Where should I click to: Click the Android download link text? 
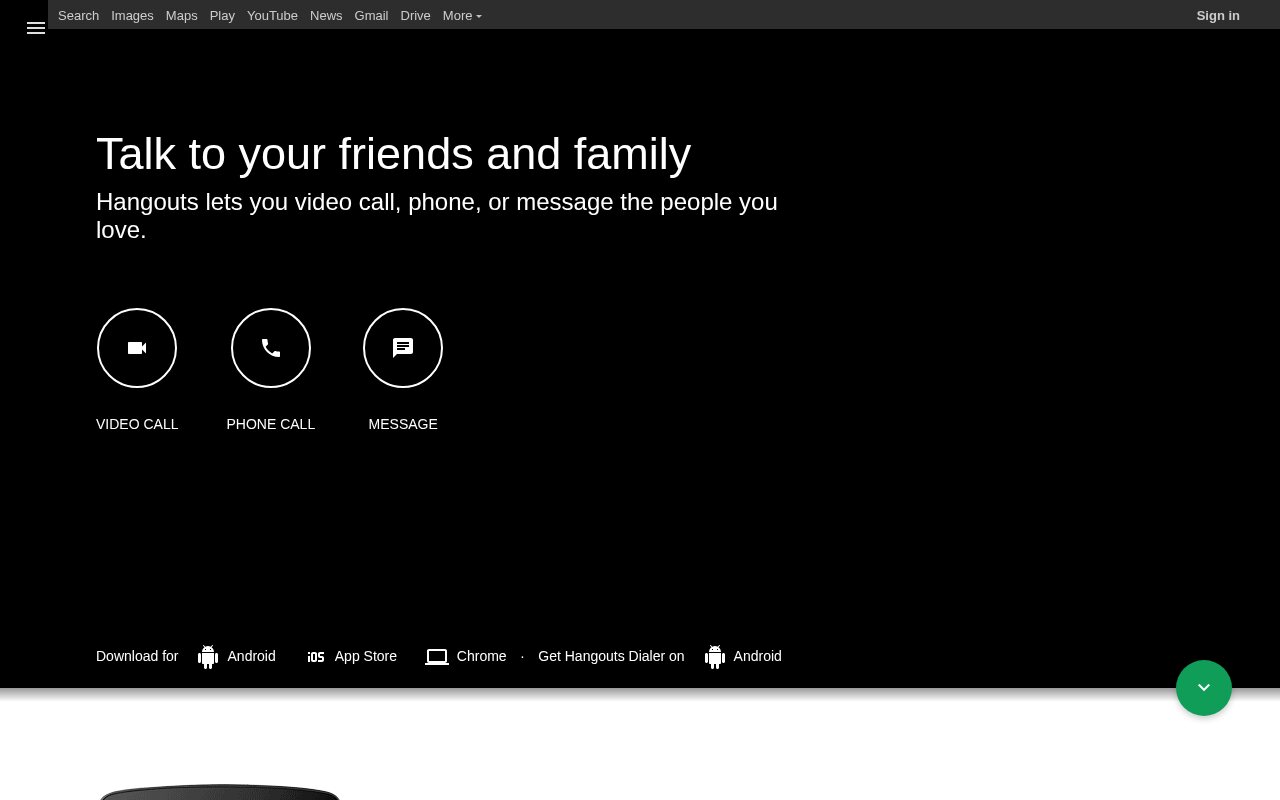click(251, 656)
